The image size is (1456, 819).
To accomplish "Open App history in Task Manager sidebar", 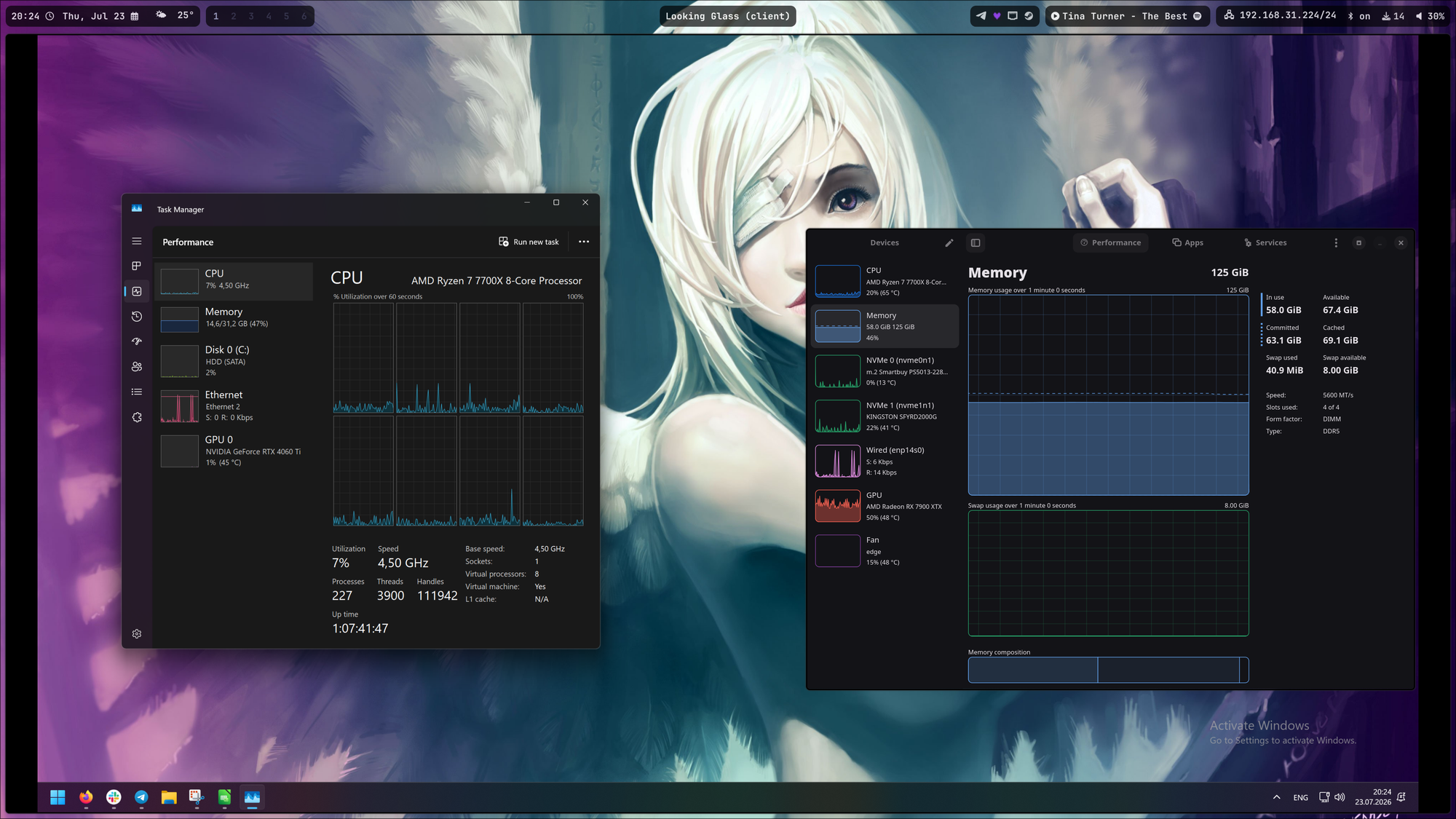I will point(136,317).
